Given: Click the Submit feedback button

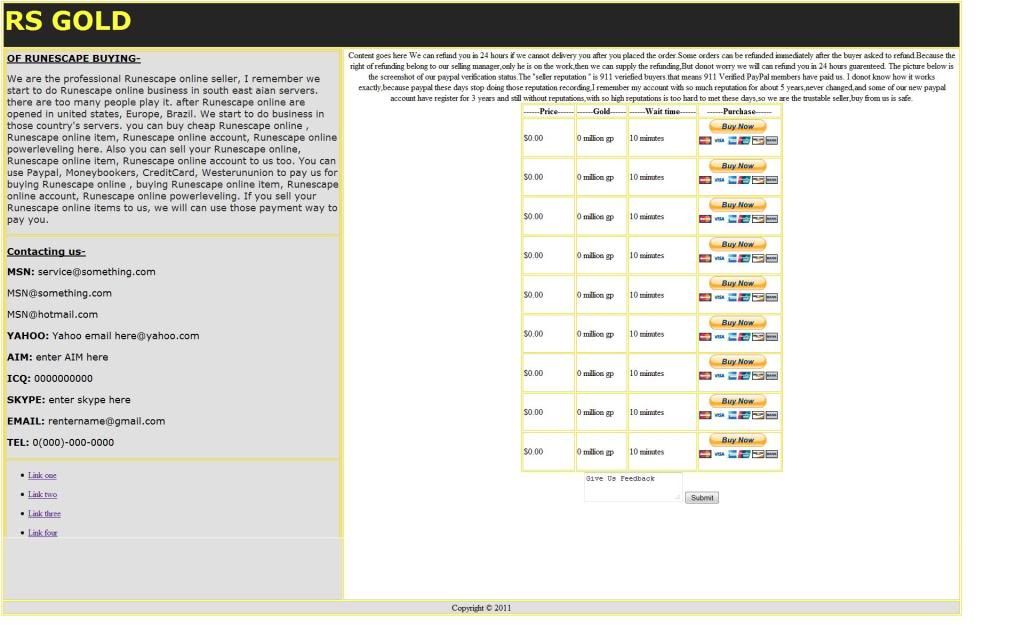Looking at the screenshot, I should (x=702, y=498).
